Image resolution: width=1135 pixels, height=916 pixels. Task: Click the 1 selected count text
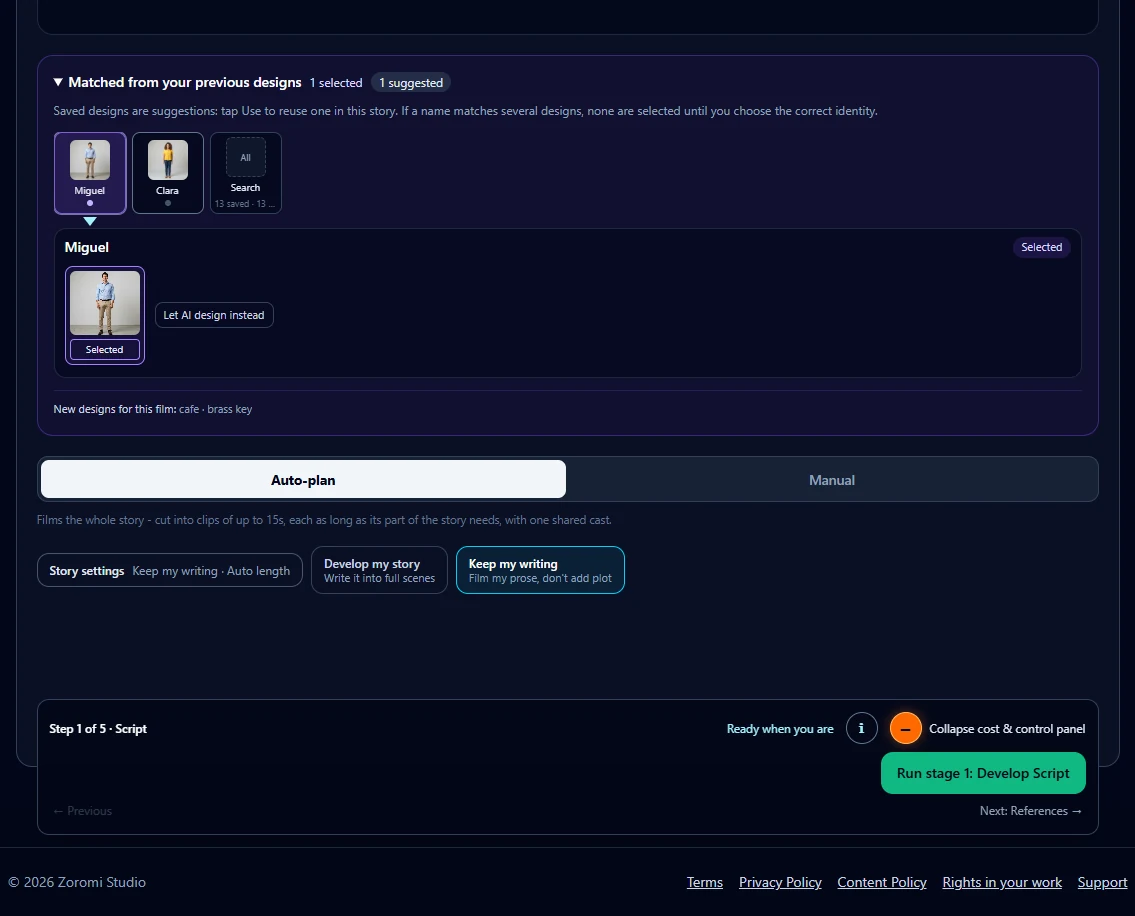click(x=336, y=83)
